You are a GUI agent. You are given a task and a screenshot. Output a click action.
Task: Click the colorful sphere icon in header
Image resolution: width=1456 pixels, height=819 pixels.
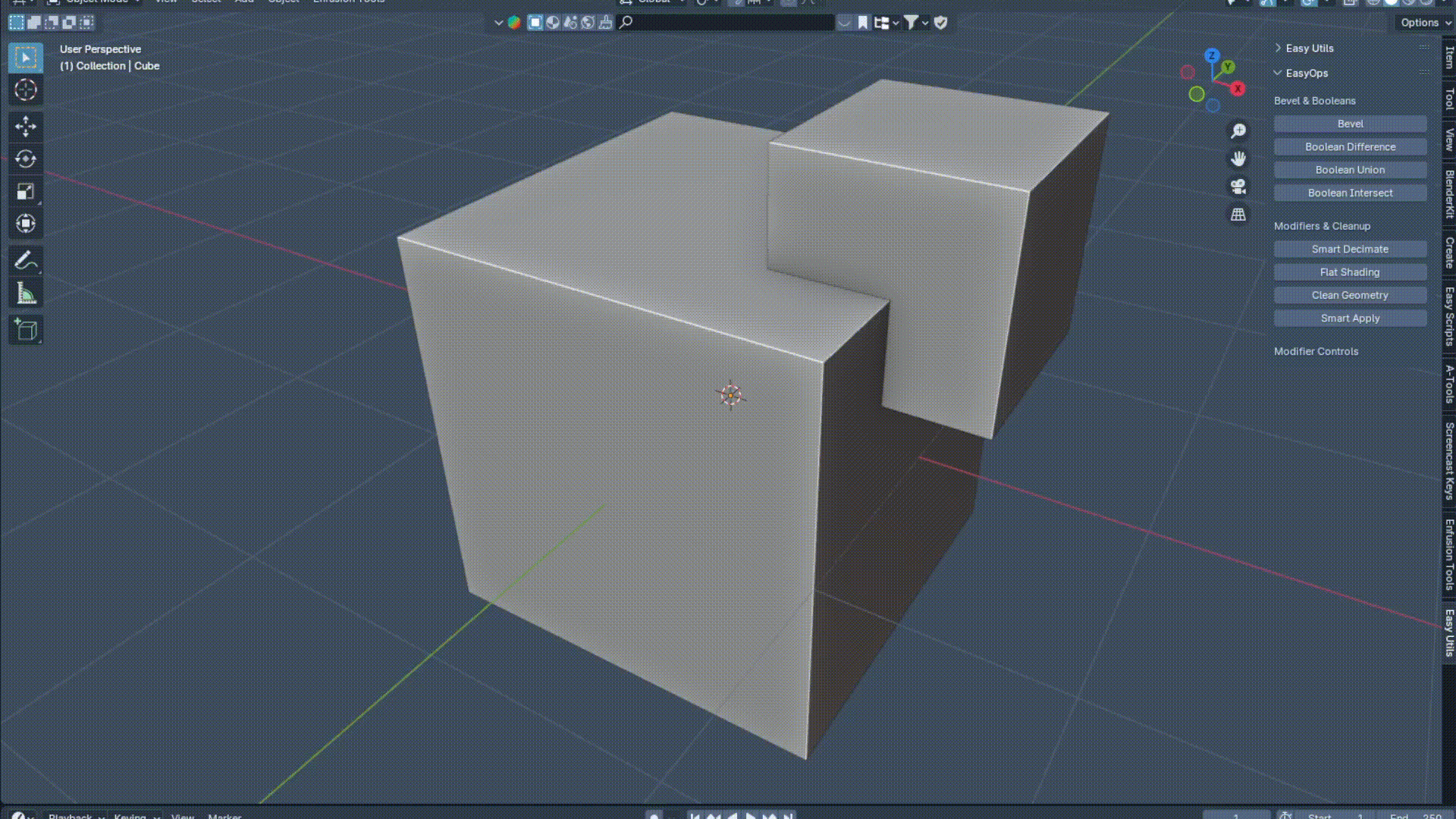pyautogui.click(x=514, y=23)
